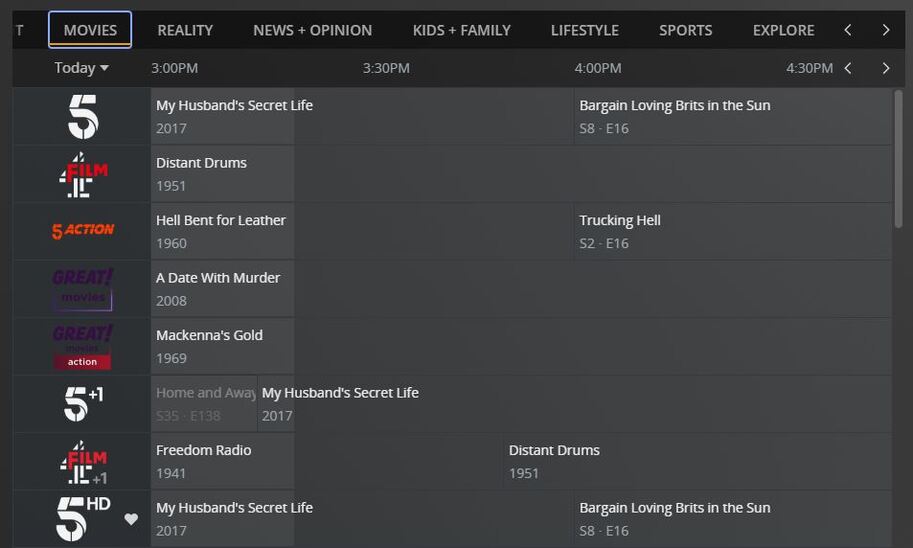Select the Film4+1 channel logo
The width and height of the screenshot is (913, 548).
tap(82, 461)
